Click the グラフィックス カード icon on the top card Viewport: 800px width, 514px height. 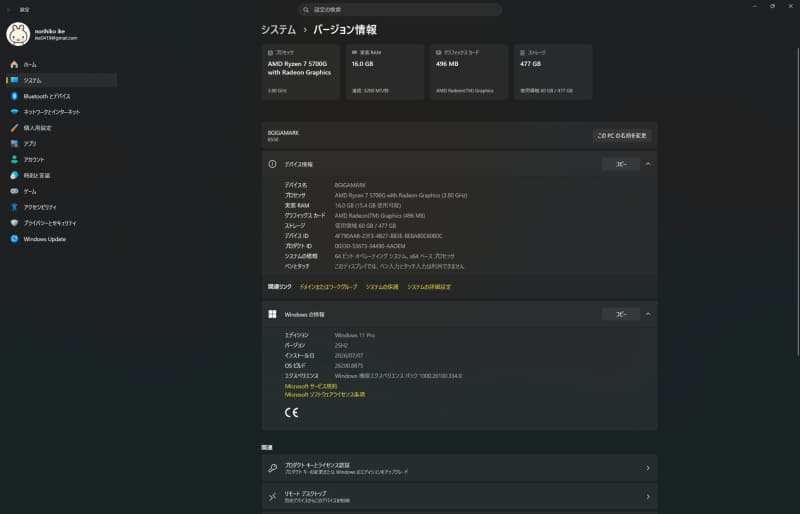click(x=438, y=53)
